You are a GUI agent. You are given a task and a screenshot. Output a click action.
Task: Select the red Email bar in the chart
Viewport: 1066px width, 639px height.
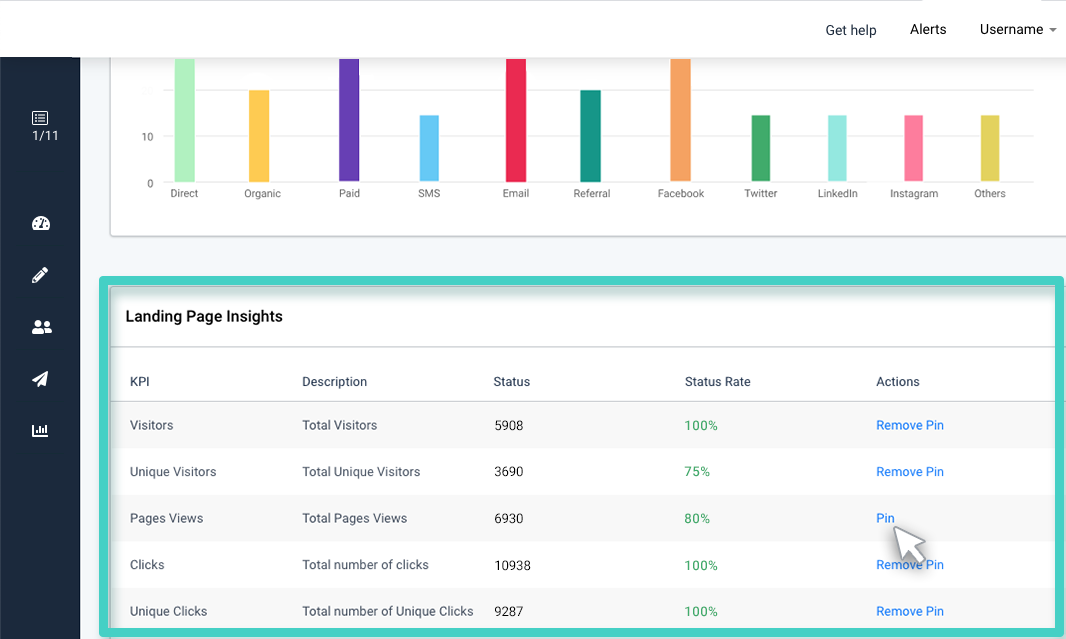coord(516,120)
